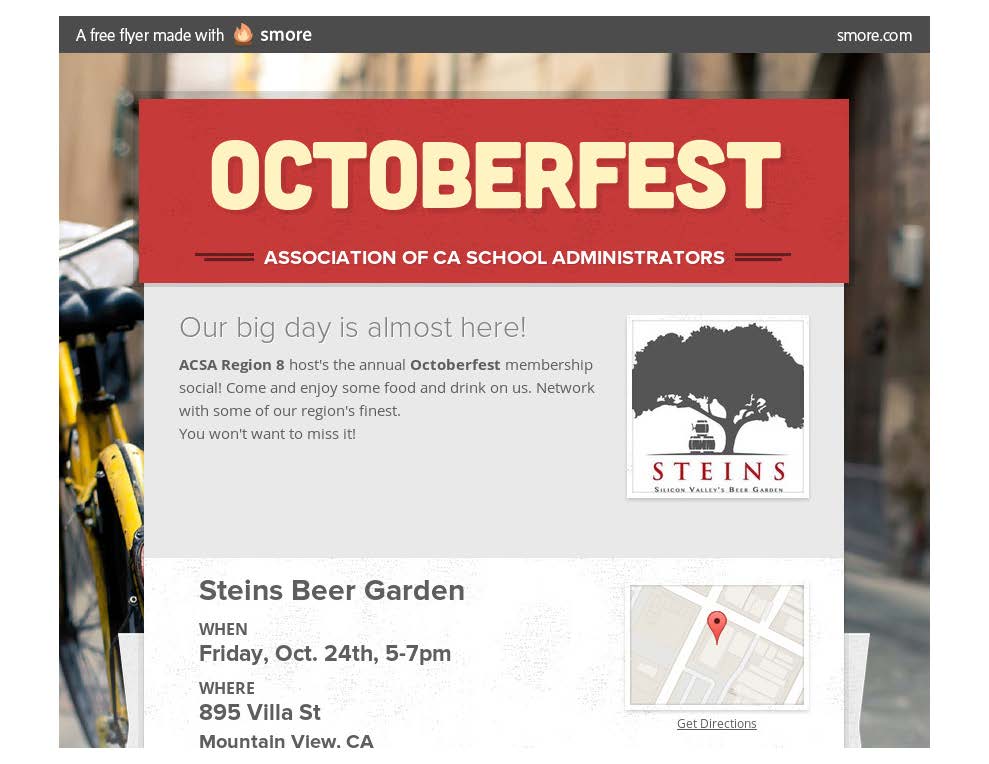Click the 895 Villa St address text
This screenshot has width=989, height=764.
click(260, 712)
